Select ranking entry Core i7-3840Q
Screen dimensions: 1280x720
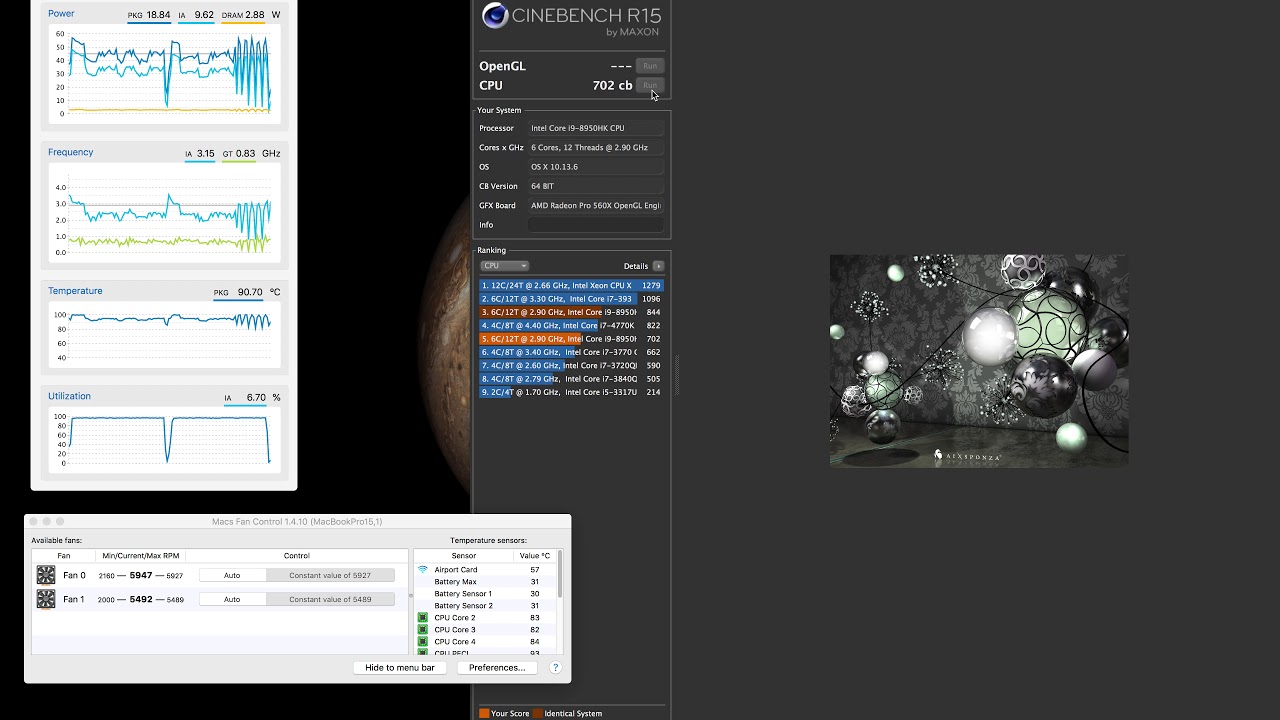pyautogui.click(x=571, y=379)
